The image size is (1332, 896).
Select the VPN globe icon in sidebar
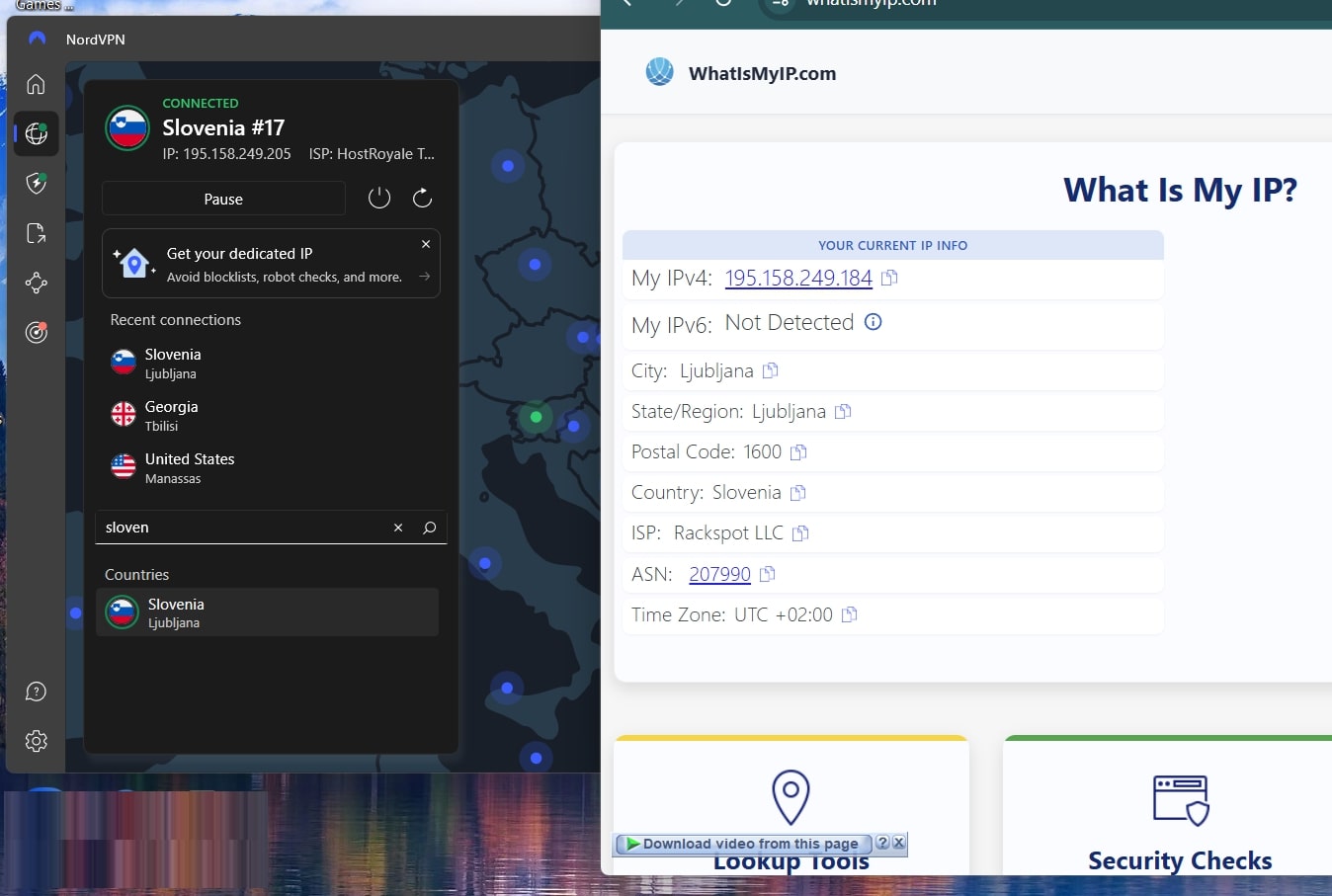pos(36,133)
